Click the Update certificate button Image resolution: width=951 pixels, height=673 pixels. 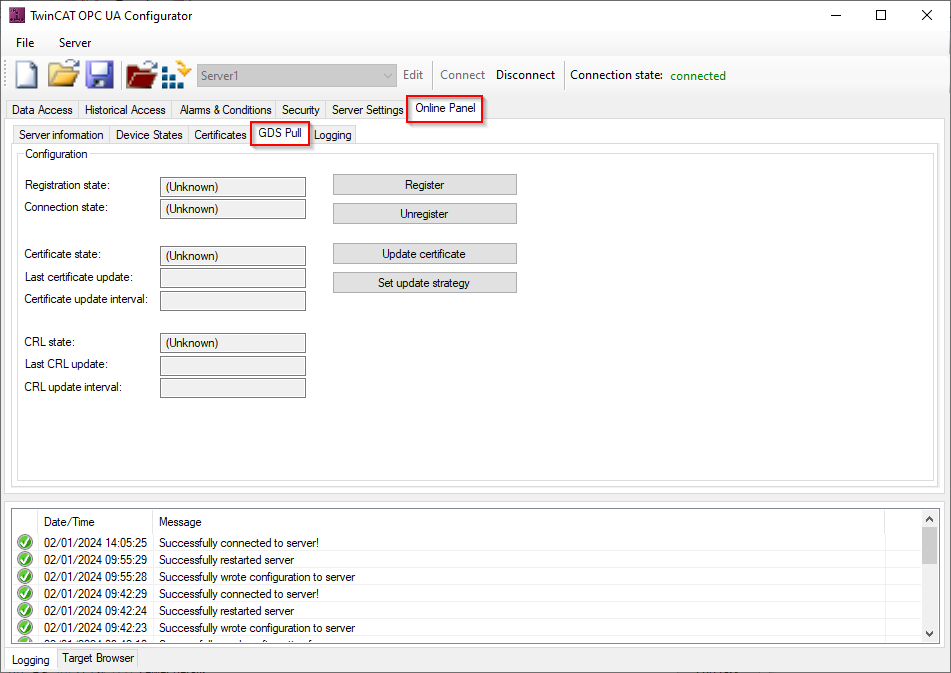[x=425, y=254]
